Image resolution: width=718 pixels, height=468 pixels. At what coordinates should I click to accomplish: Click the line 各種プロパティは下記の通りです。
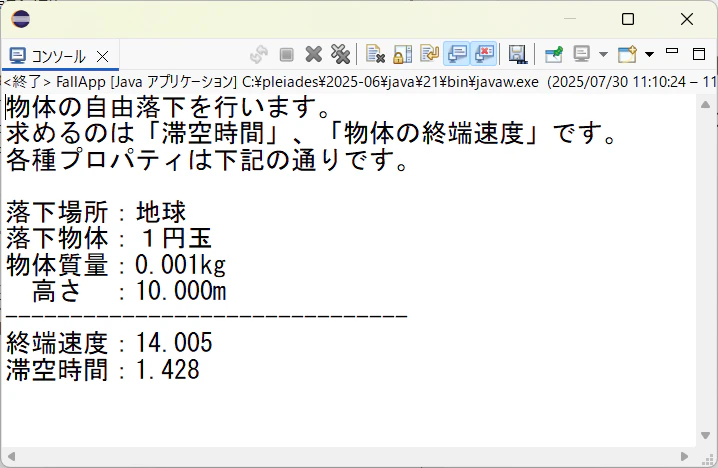coord(207,160)
